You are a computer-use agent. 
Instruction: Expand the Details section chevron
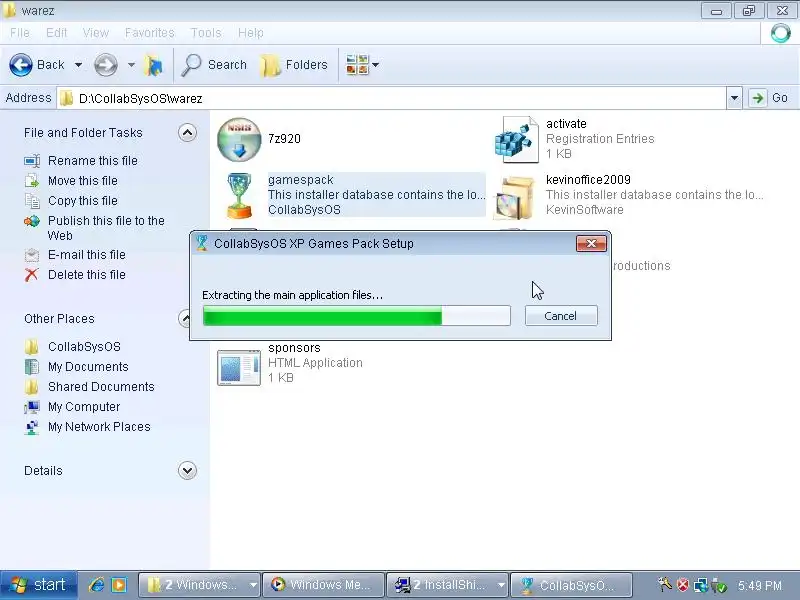coord(187,470)
